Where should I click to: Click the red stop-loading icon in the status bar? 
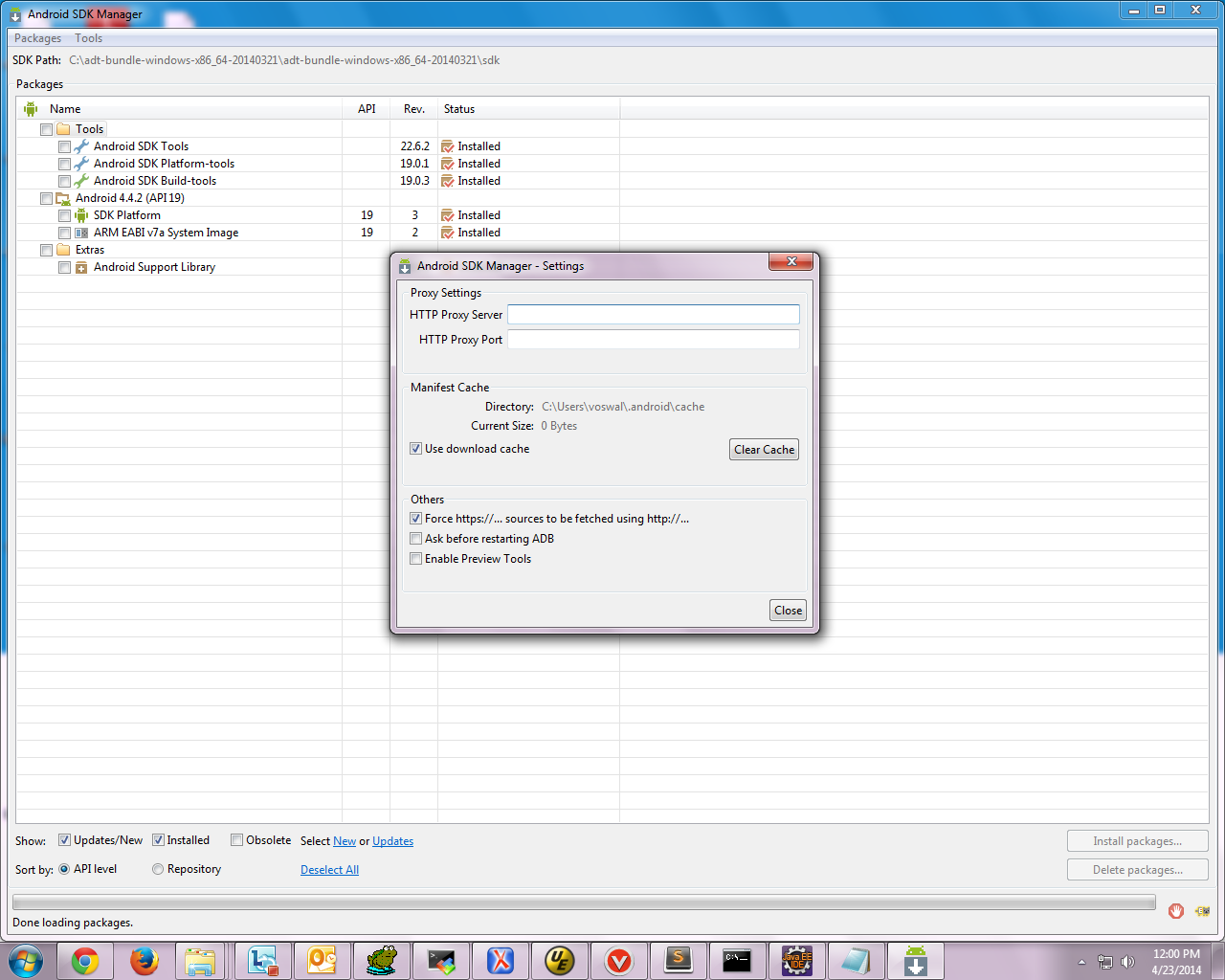click(1176, 911)
